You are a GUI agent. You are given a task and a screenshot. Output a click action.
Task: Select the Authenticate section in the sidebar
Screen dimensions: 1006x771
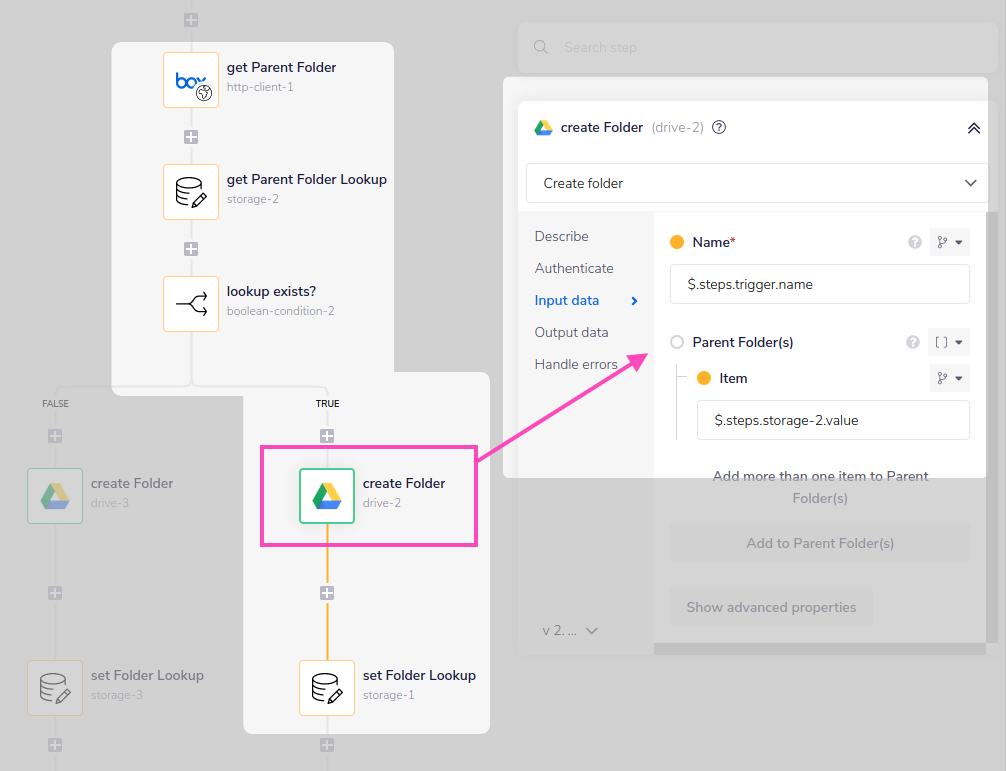pyautogui.click(x=573, y=268)
